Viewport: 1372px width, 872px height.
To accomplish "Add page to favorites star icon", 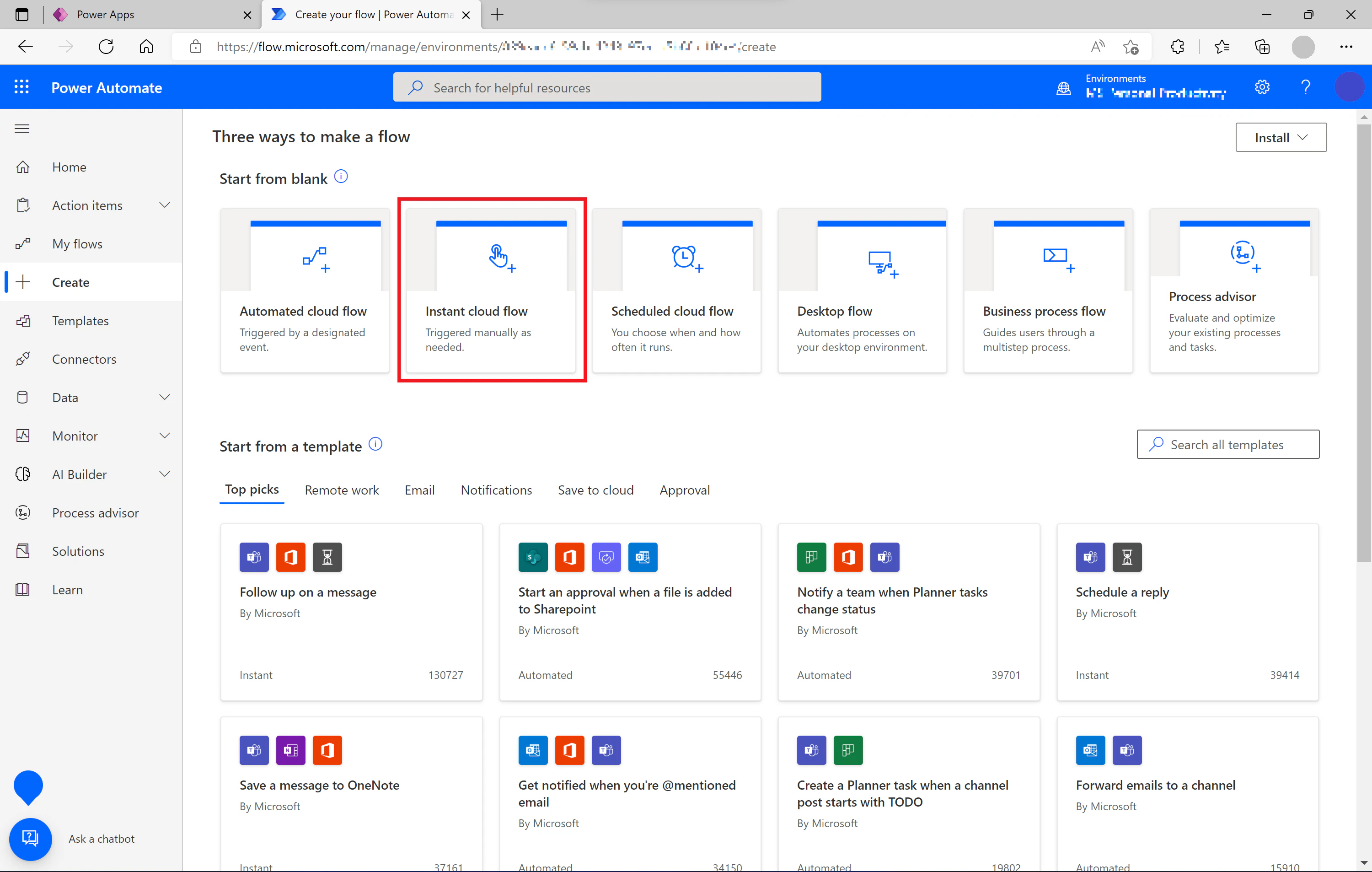I will 1131,47.
